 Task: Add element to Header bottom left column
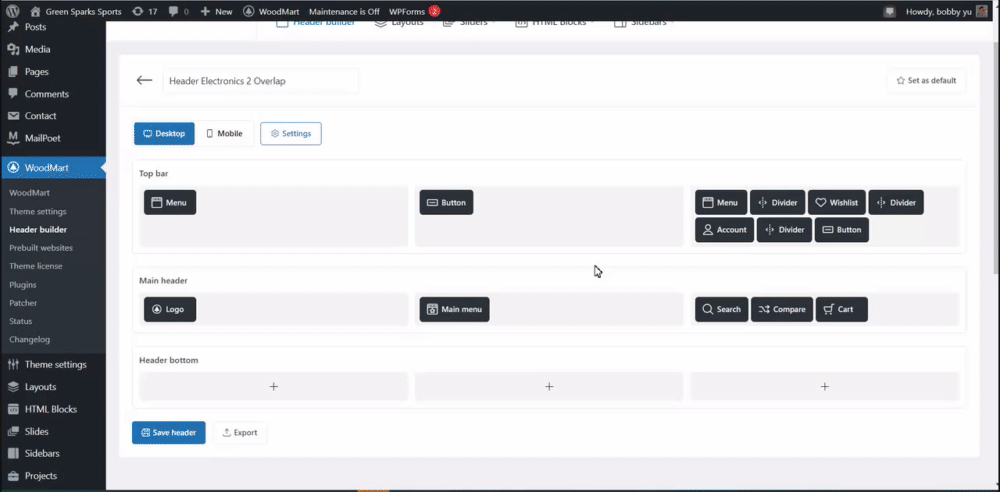pyautogui.click(x=274, y=386)
